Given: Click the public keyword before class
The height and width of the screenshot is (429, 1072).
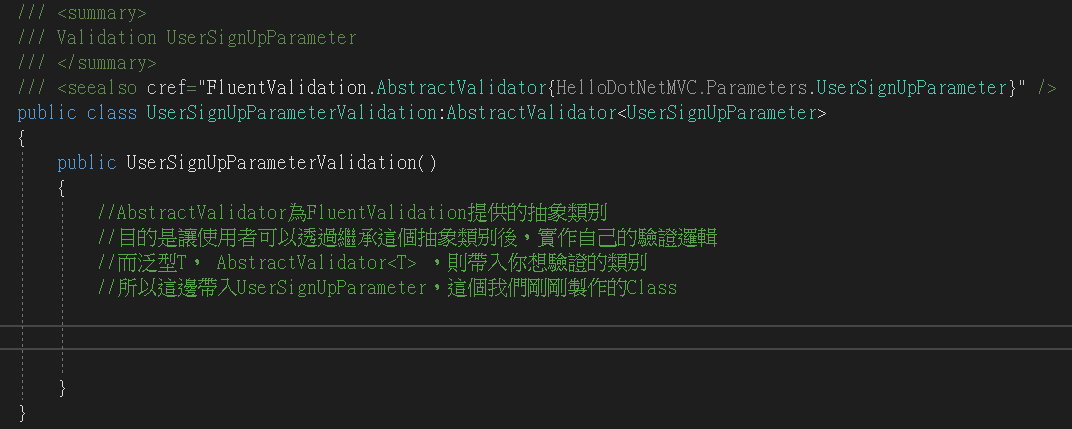Looking at the screenshot, I should [46, 113].
